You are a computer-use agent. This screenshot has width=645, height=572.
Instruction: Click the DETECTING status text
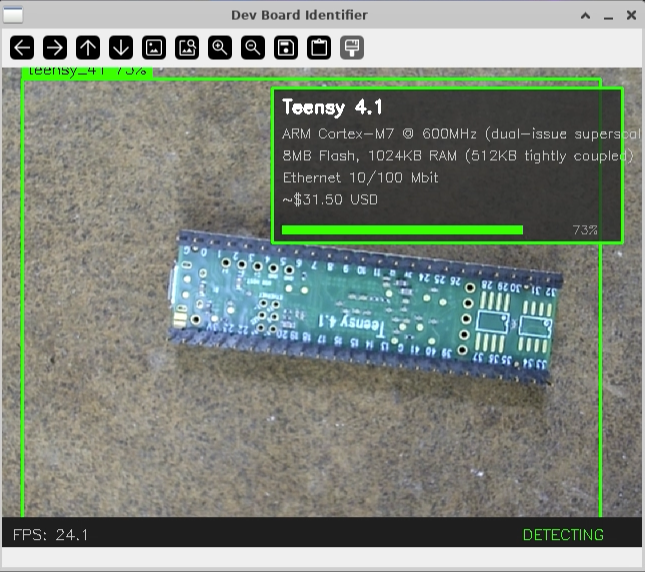(x=563, y=535)
